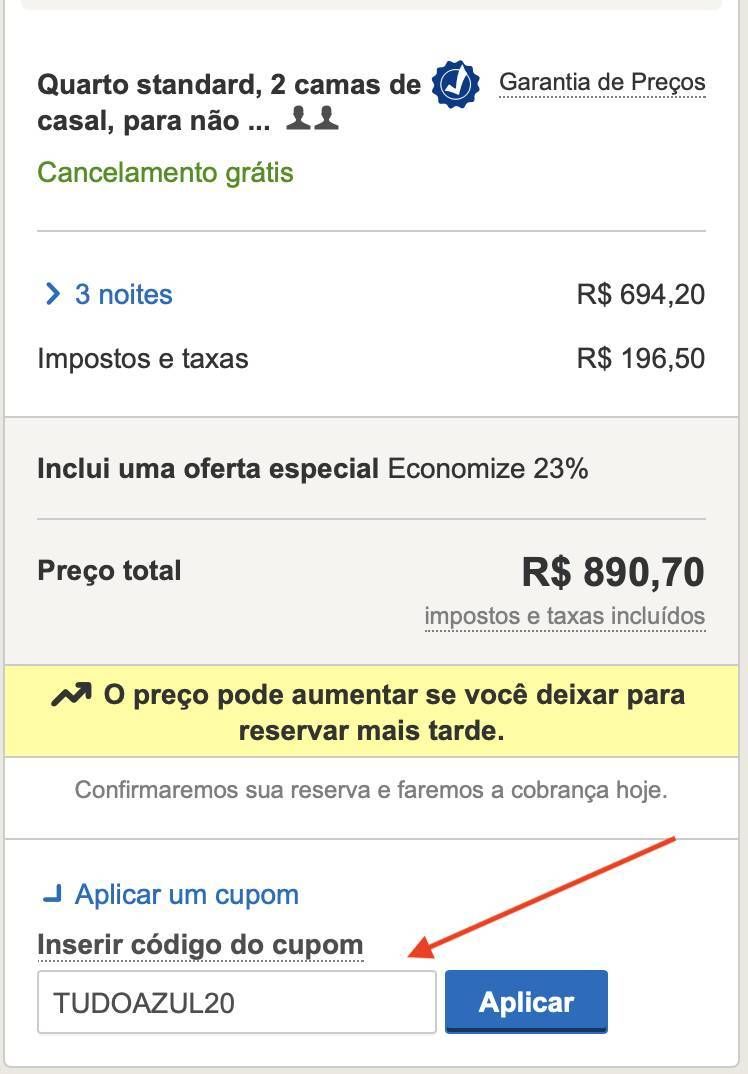Click the corner arrow icon beside Aplicar um cupom

[x=53, y=894]
